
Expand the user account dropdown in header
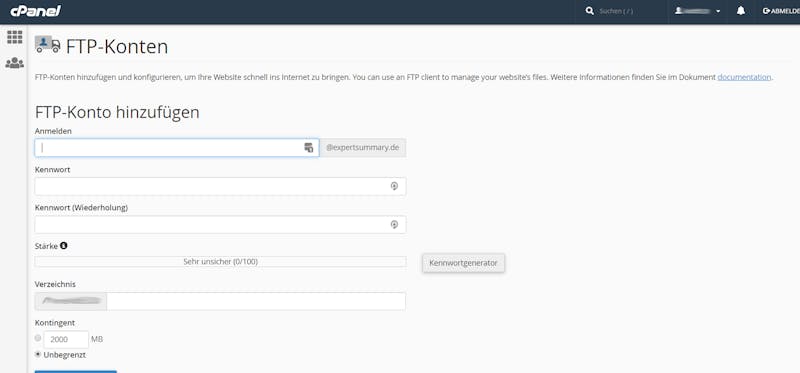[697, 11]
